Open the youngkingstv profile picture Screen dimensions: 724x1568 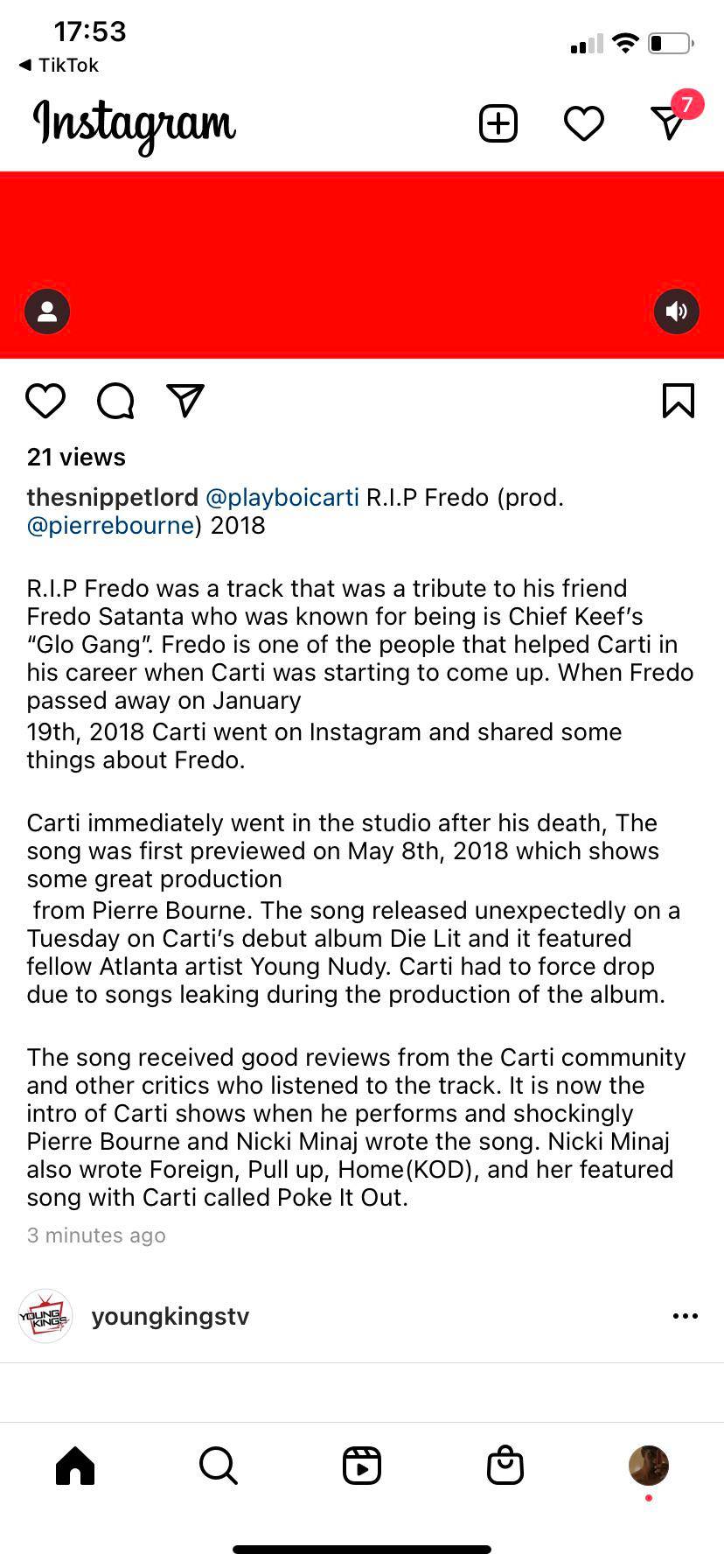click(45, 1315)
